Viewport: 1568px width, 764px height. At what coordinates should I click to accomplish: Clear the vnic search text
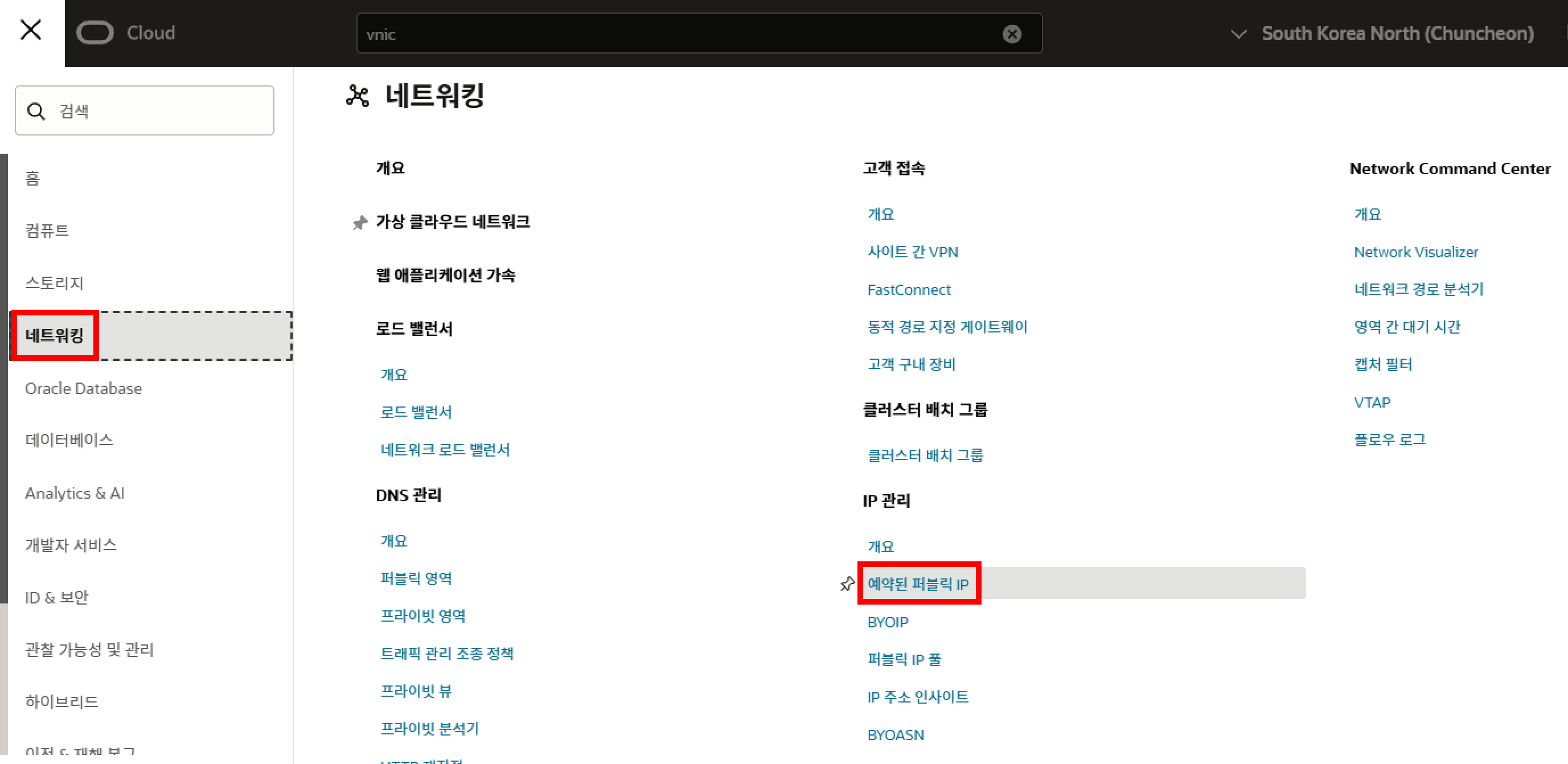(1012, 34)
